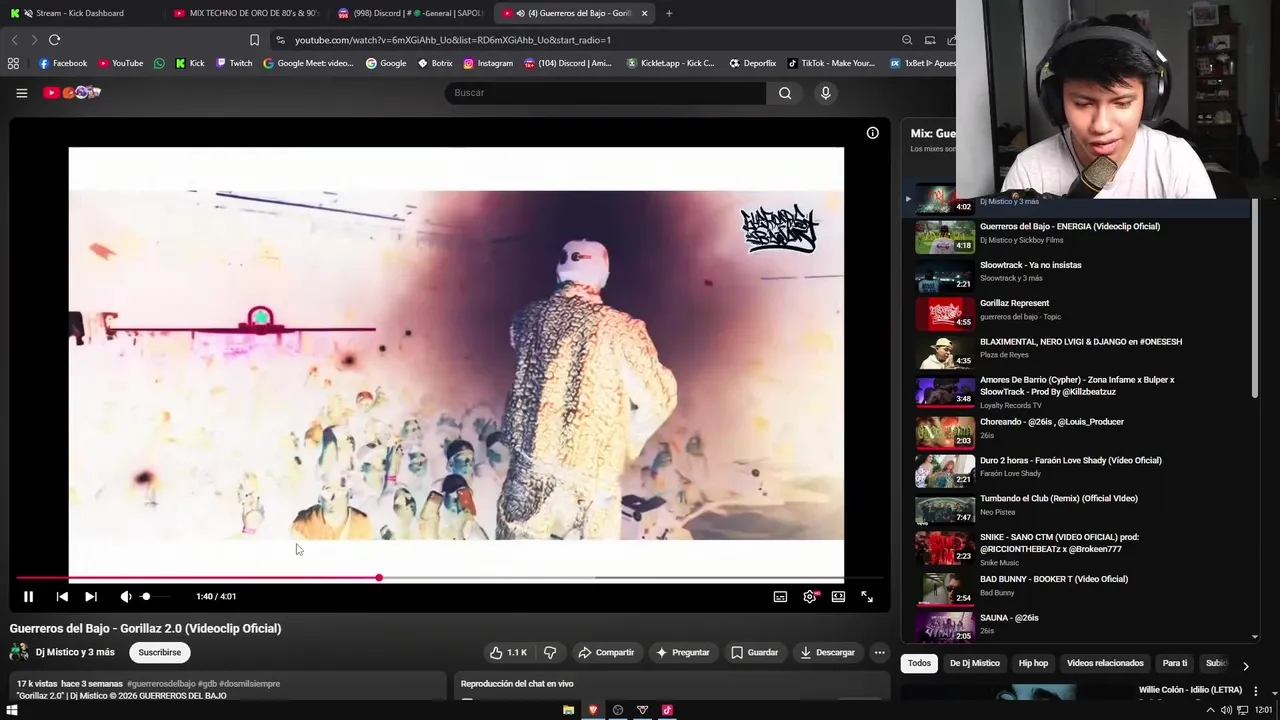Open BLAXIMENTAL, NERO LVIGI & DJANGO video
Image resolution: width=1280 pixels, height=720 pixels.
[1081, 342]
